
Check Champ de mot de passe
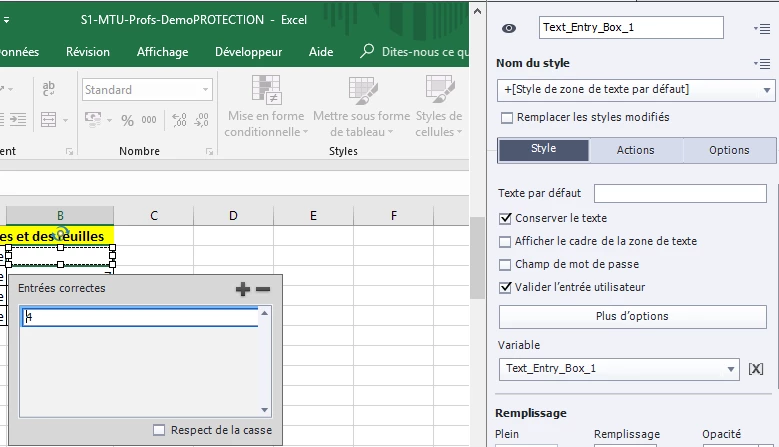505,264
